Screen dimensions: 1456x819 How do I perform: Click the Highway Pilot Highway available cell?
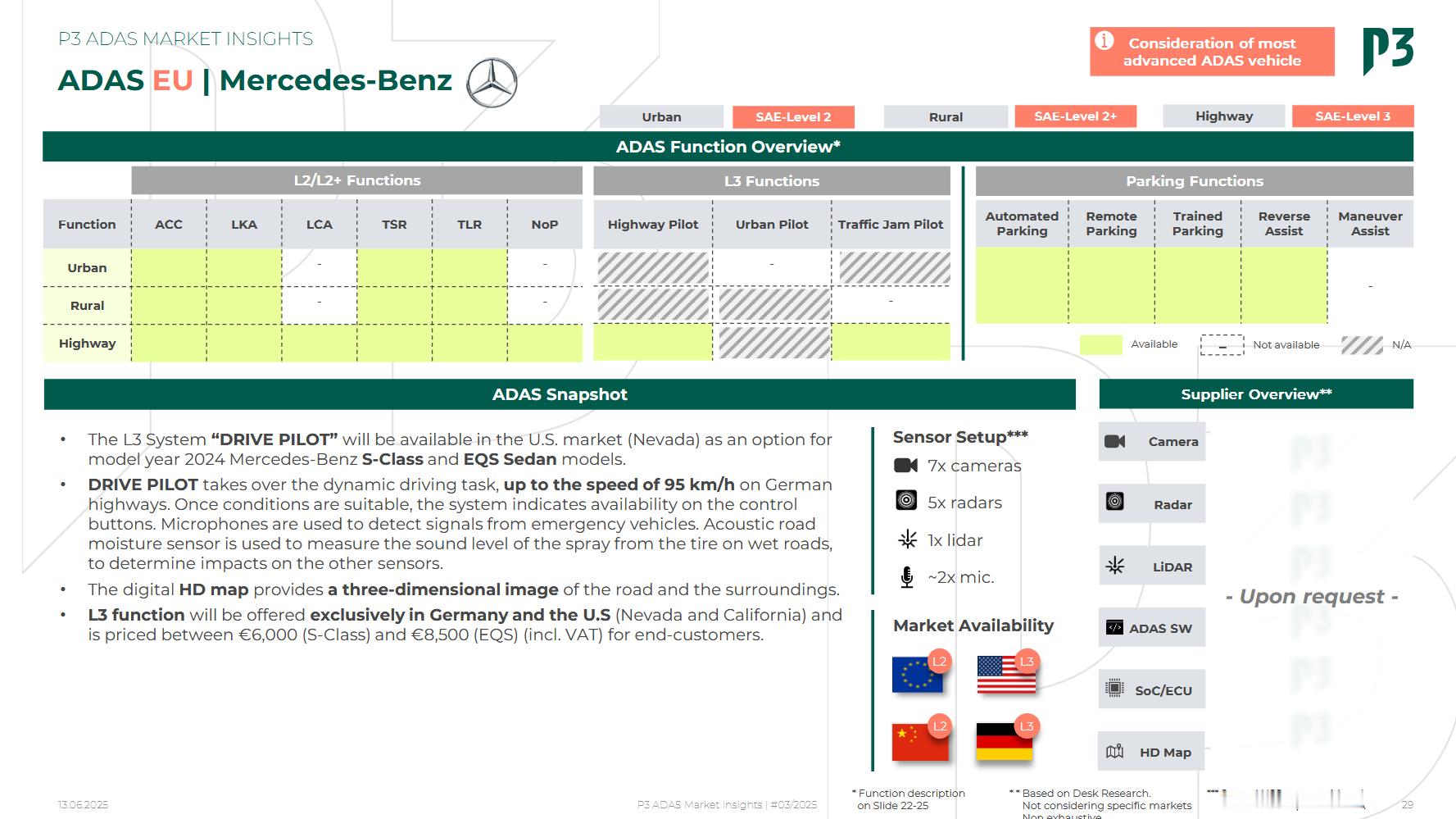click(x=653, y=343)
